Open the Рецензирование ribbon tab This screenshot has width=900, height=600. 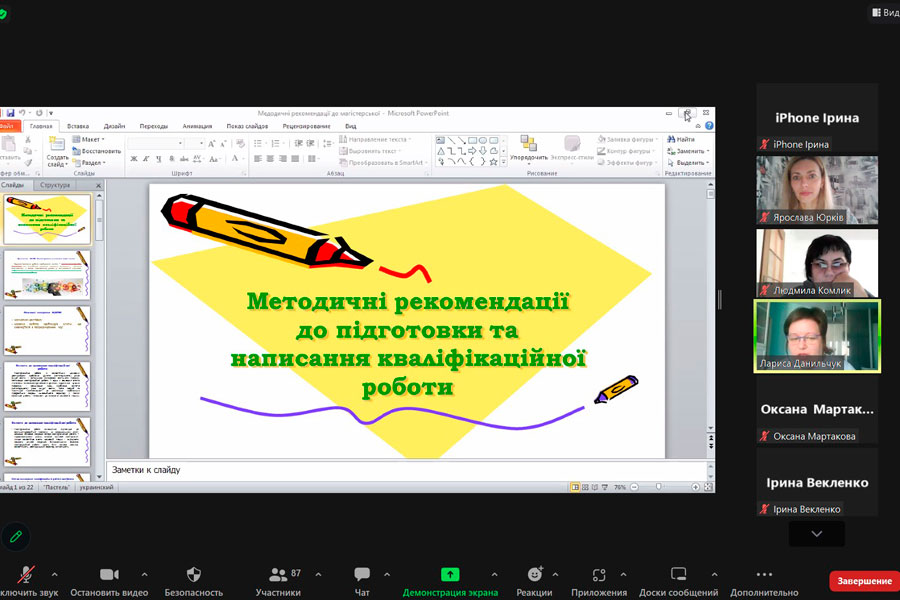(x=306, y=126)
